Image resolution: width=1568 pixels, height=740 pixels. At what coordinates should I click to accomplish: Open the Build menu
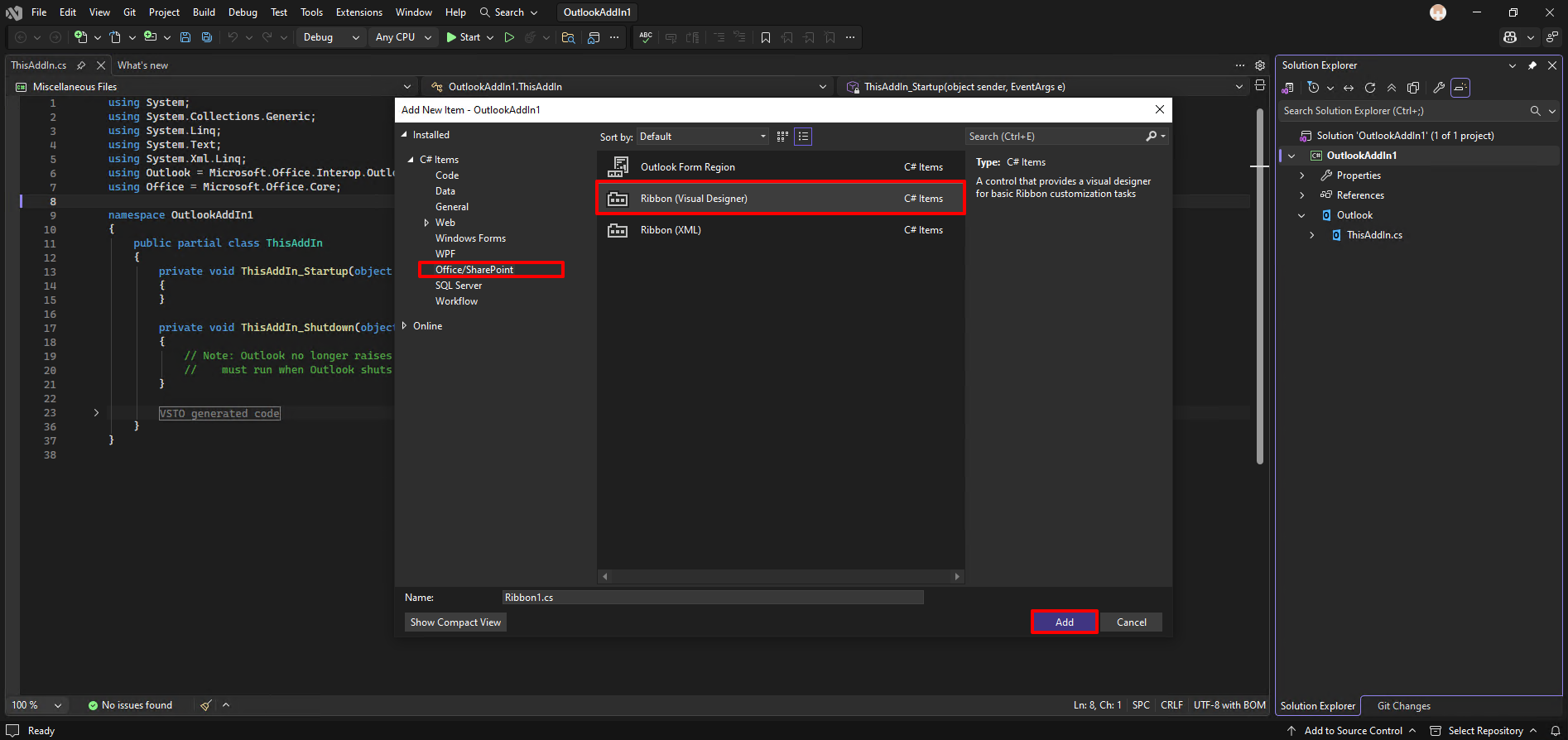pos(204,12)
